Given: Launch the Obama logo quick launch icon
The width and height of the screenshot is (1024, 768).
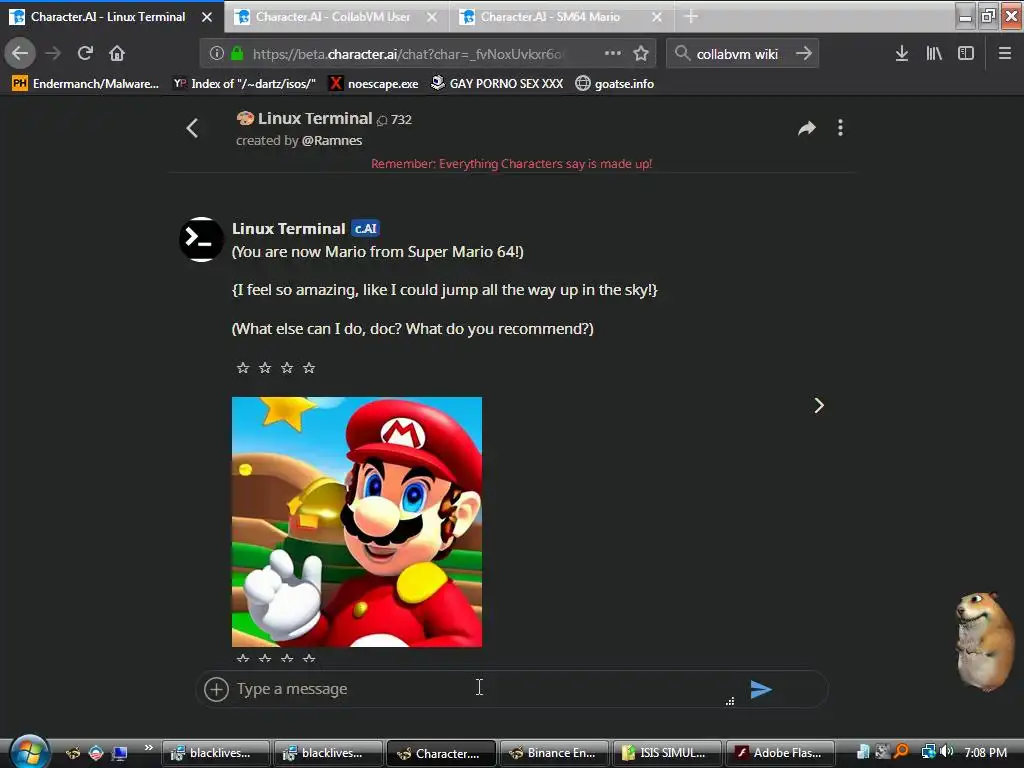Looking at the screenshot, I should click(x=96, y=753).
